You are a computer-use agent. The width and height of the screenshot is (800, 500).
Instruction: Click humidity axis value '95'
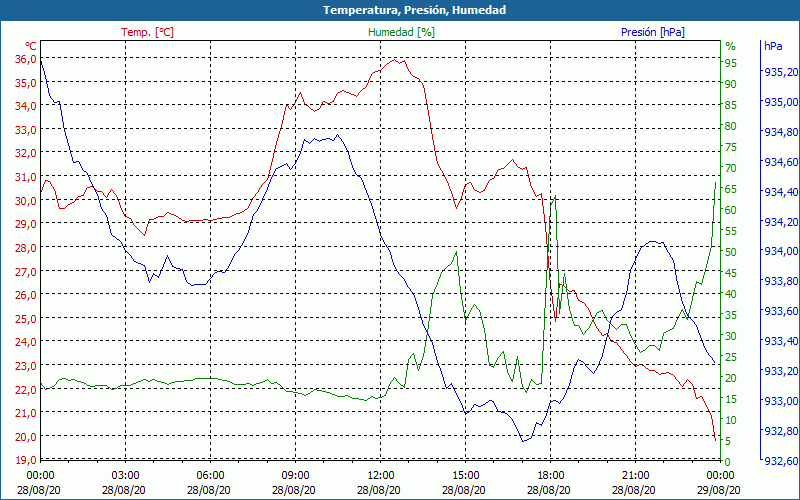coord(731,63)
